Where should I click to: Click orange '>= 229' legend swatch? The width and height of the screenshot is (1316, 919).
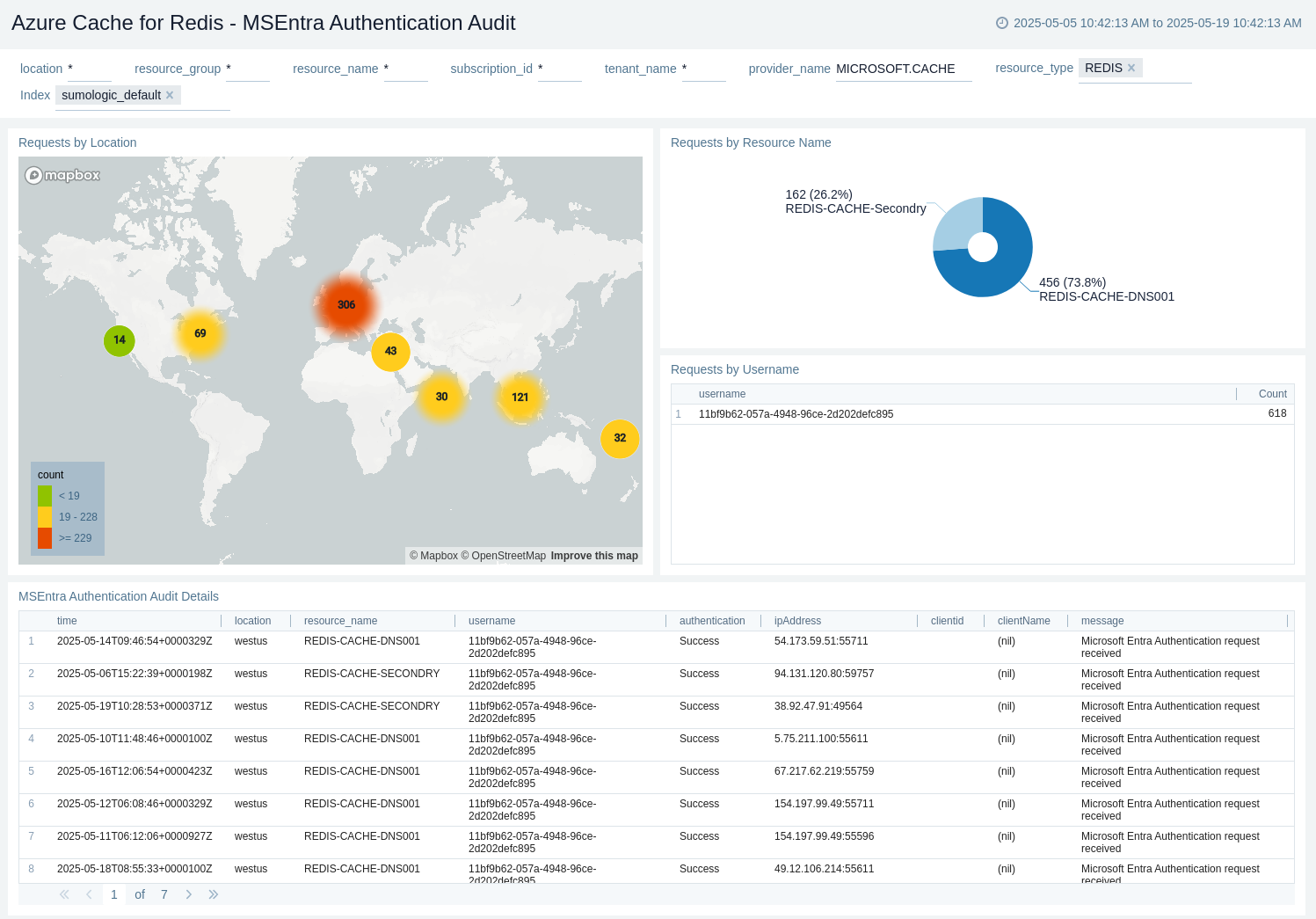(x=45, y=538)
